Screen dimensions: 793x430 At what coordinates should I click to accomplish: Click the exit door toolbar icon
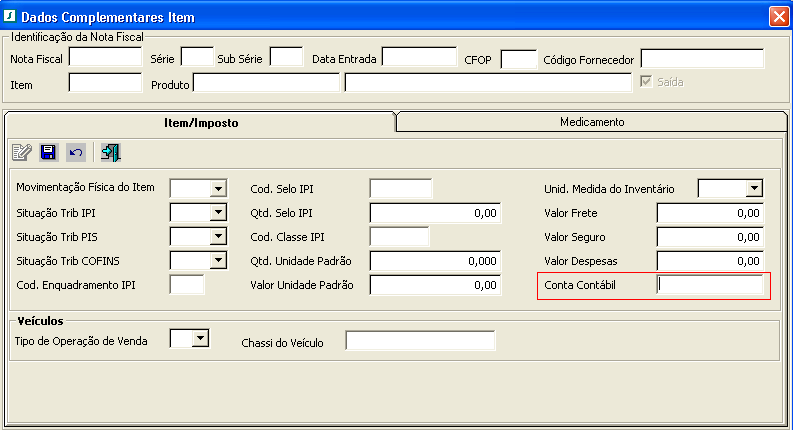110,152
